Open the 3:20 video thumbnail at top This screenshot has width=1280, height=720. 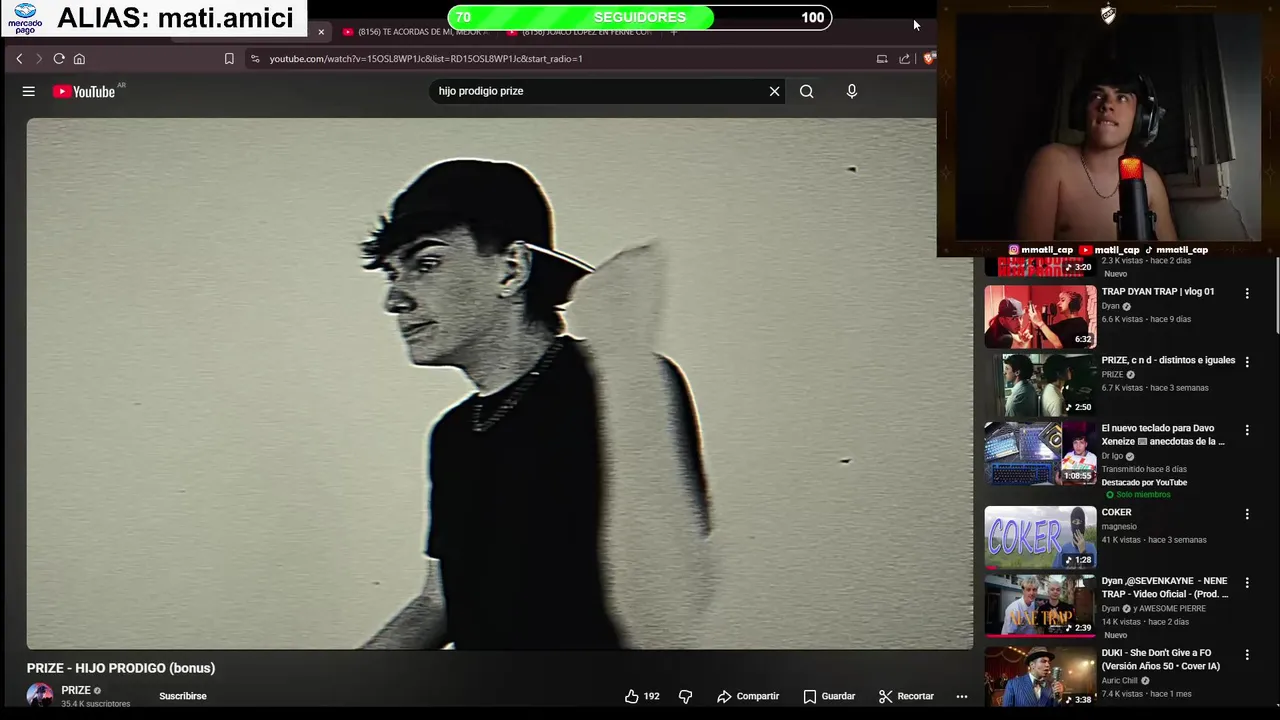[x=1040, y=266]
